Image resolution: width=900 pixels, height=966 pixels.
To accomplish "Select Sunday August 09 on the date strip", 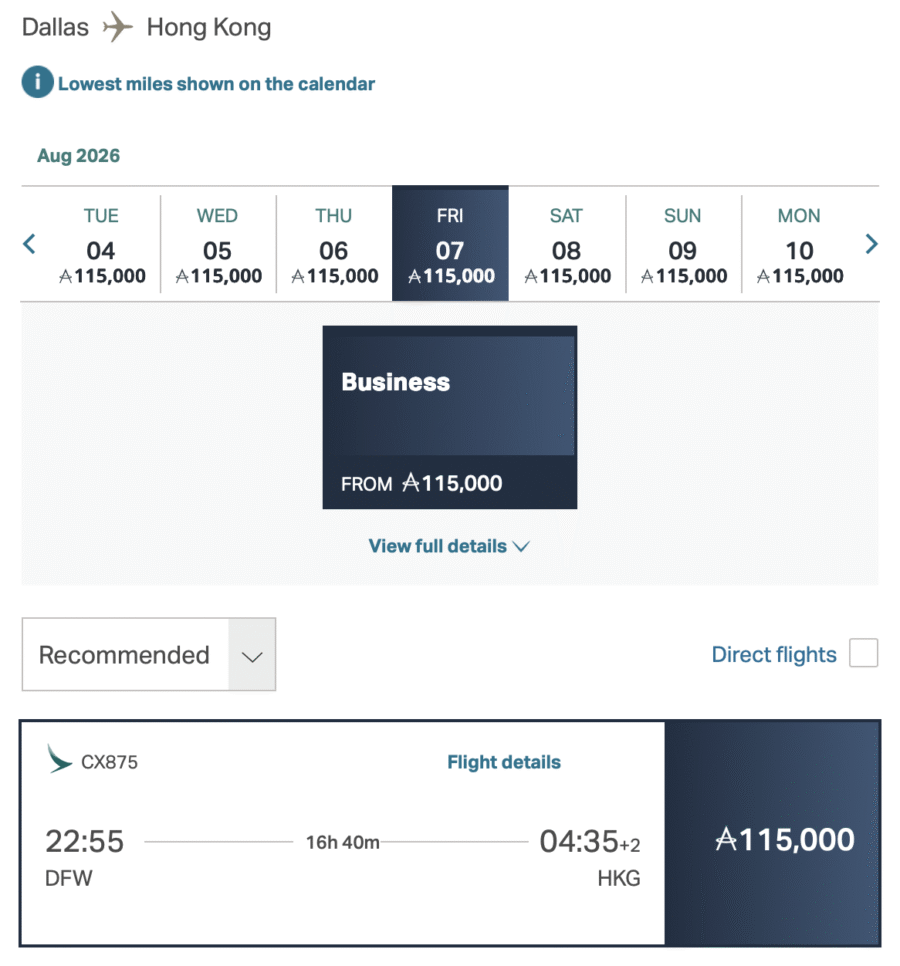I will point(682,243).
